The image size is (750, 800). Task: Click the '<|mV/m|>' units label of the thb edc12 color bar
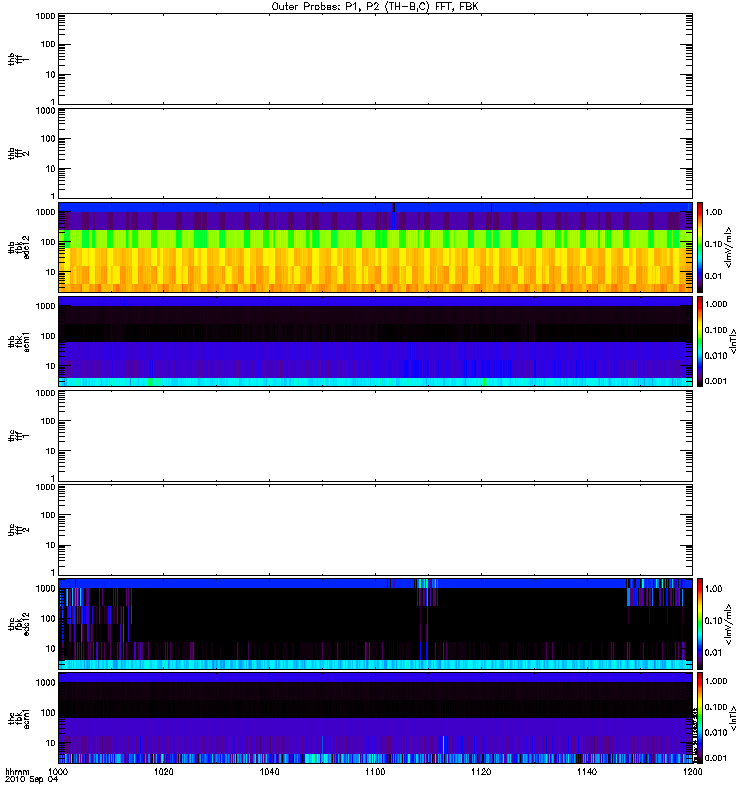(x=729, y=247)
